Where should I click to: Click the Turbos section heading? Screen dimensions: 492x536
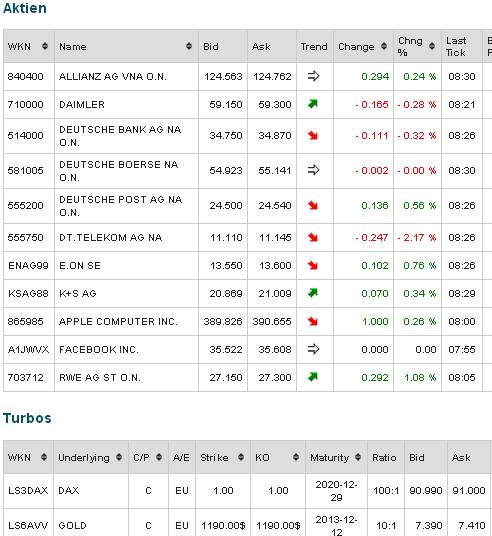tap(27, 418)
